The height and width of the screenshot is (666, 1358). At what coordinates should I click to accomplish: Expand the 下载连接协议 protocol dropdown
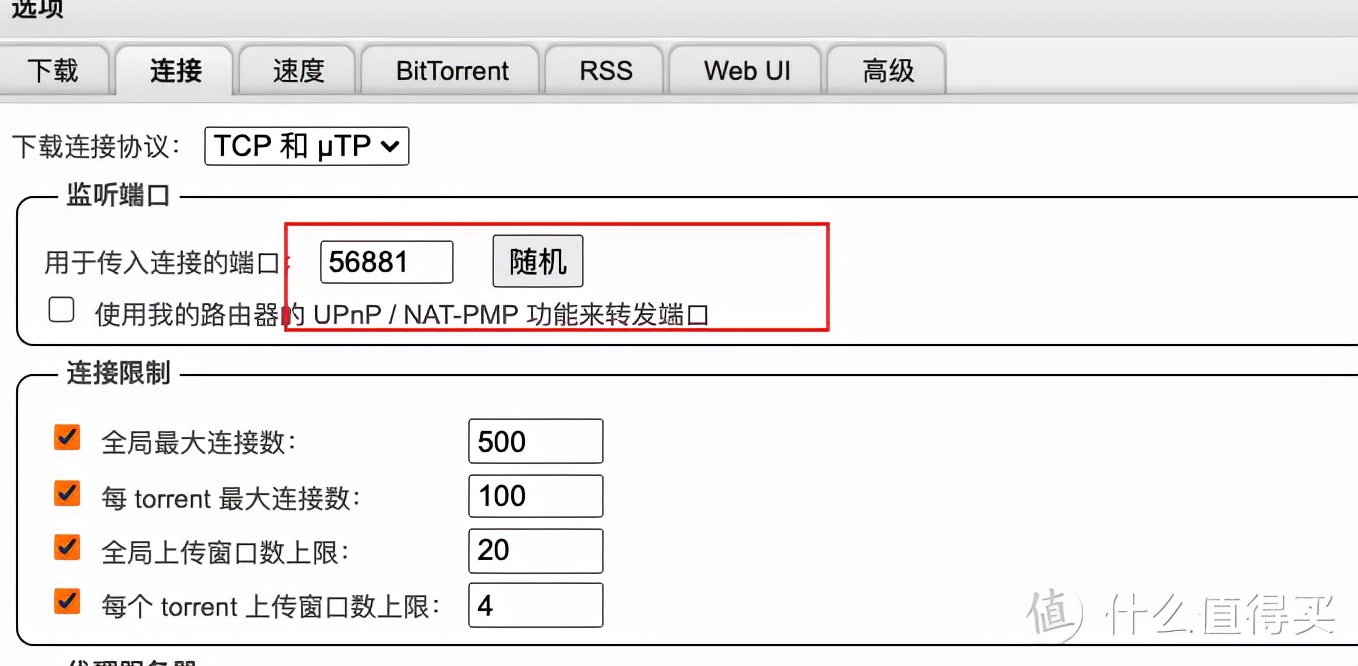tap(306, 146)
